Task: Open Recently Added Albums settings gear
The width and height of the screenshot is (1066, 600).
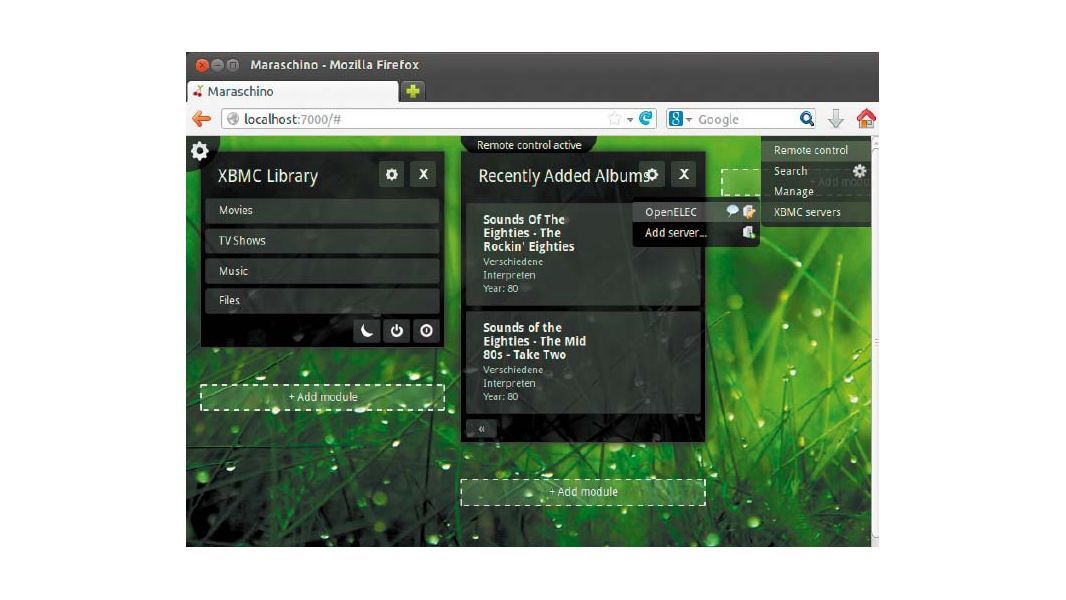Action: (x=652, y=175)
